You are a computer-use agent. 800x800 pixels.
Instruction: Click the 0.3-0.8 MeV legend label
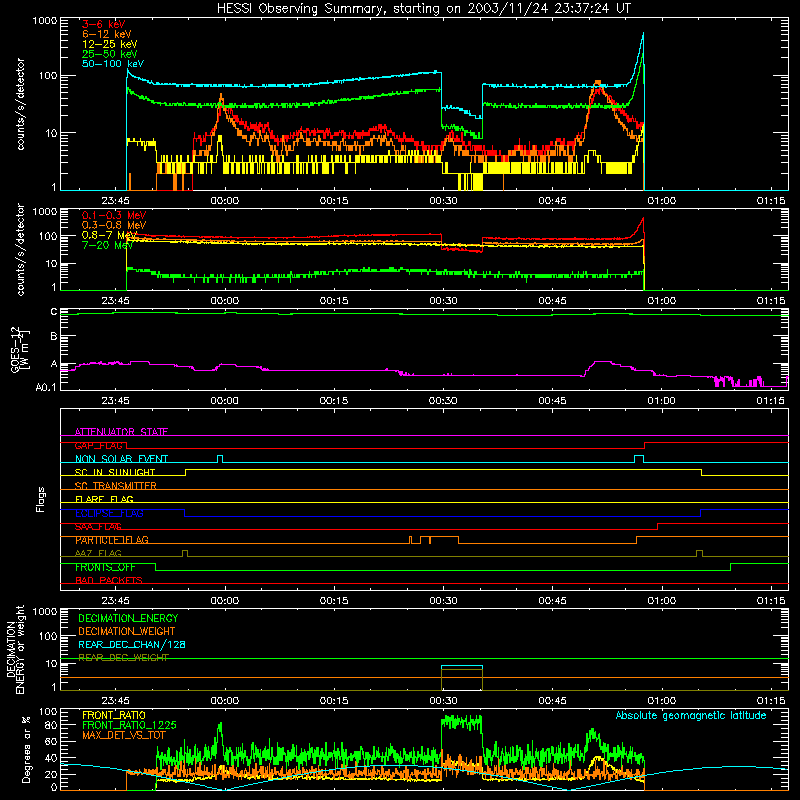click(x=114, y=225)
